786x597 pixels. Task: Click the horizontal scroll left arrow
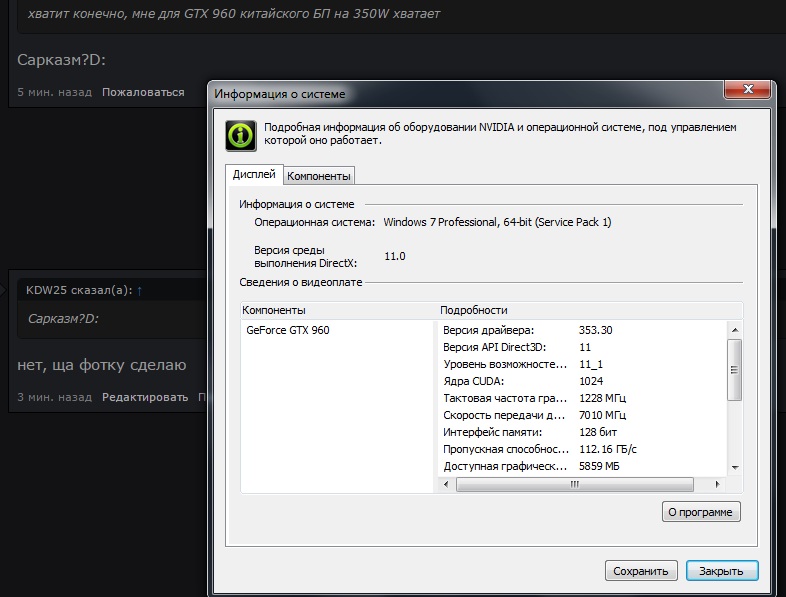(x=446, y=484)
